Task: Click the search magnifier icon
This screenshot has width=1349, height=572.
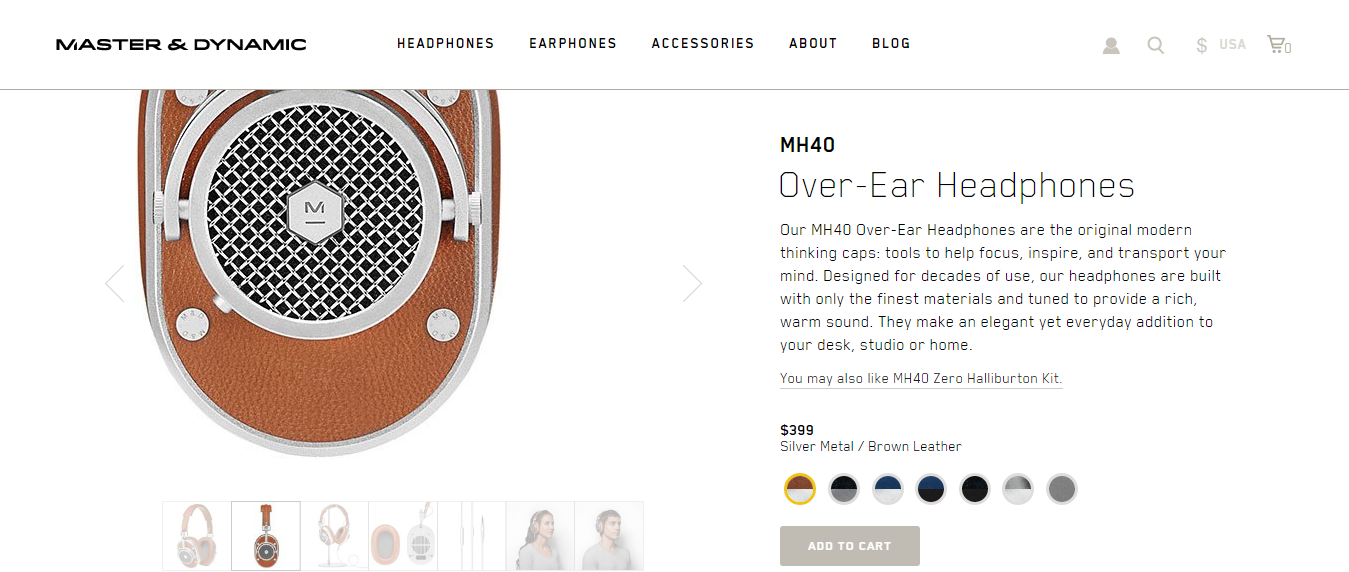Action: [x=1156, y=45]
